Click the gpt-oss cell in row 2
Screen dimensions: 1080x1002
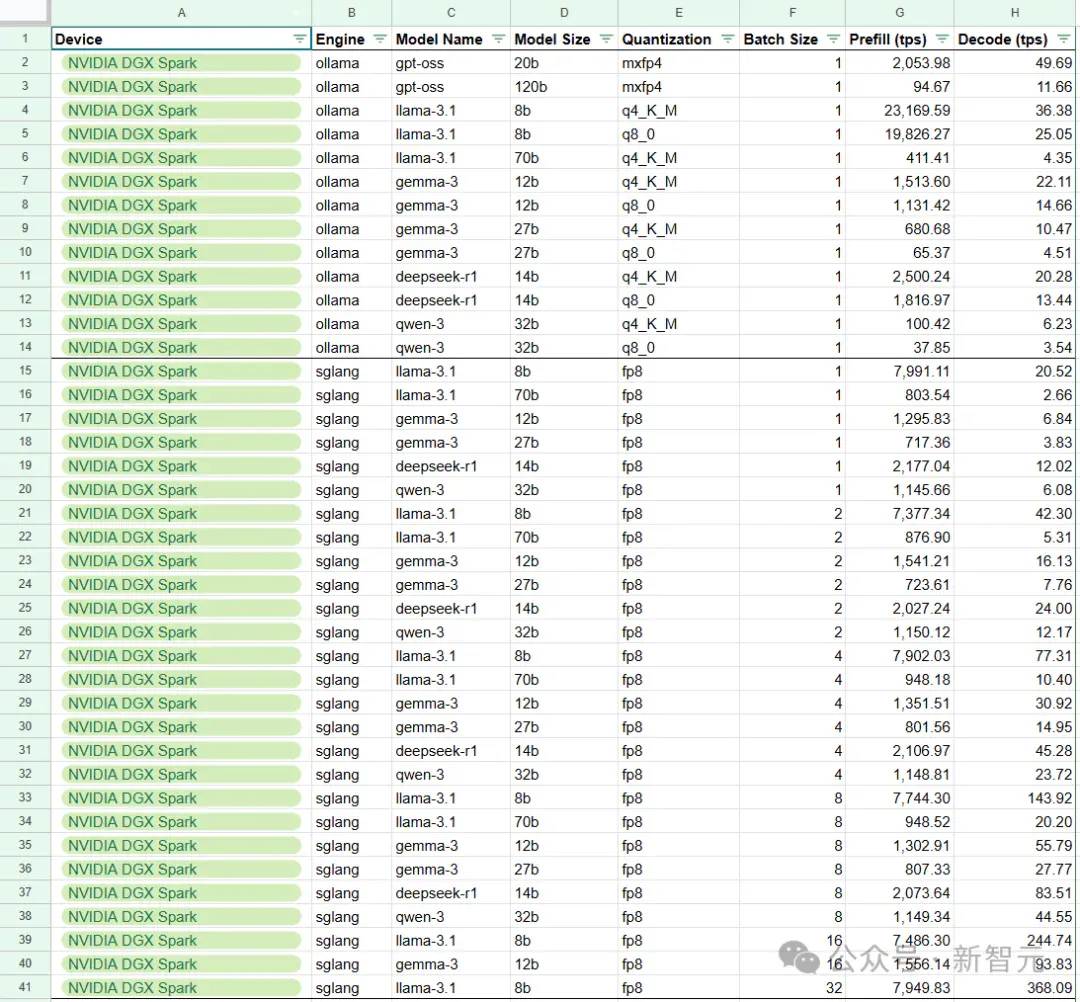450,63
